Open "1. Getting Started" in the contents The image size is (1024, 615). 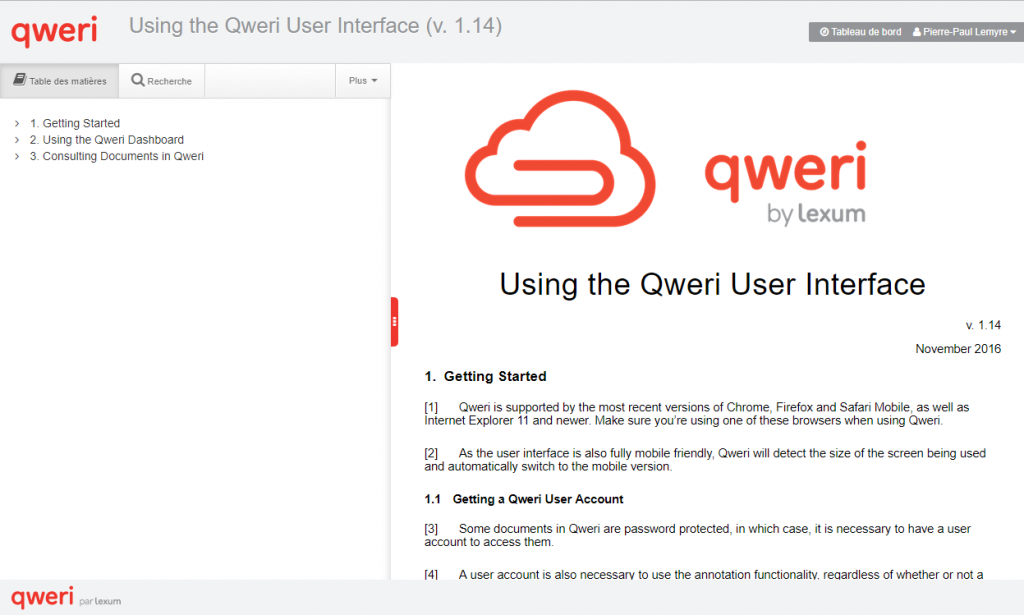point(75,124)
